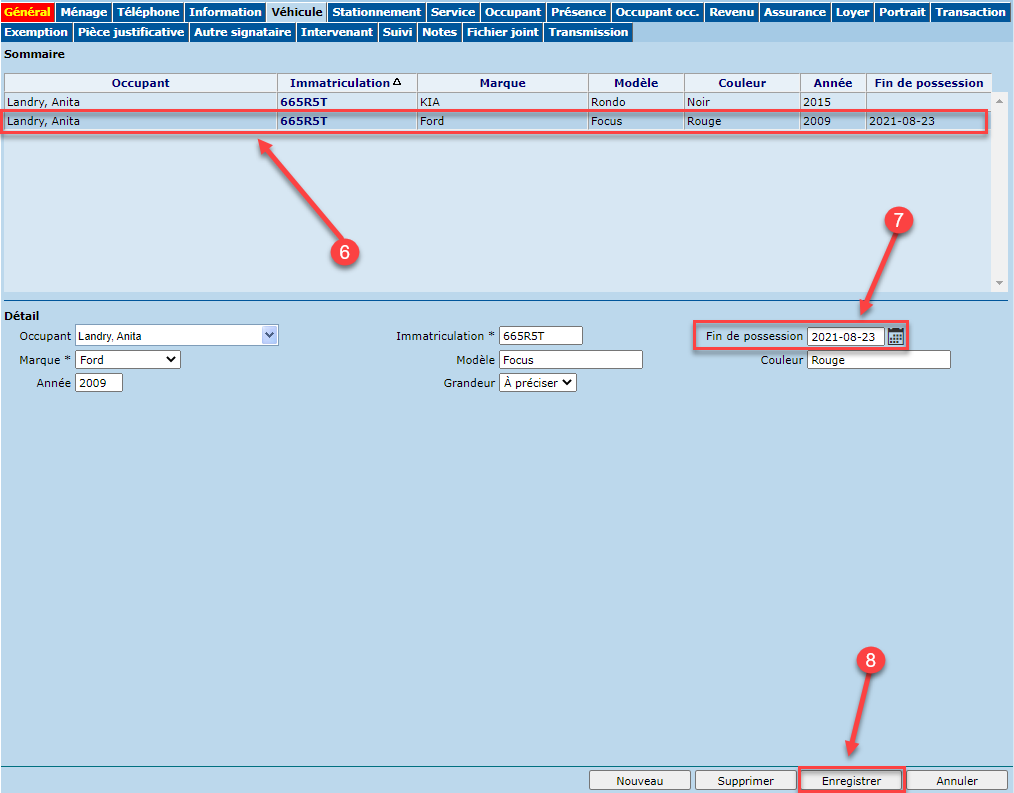Open the Grandeur dropdown
The width and height of the screenshot is (1014, 793).
[538, 383]
